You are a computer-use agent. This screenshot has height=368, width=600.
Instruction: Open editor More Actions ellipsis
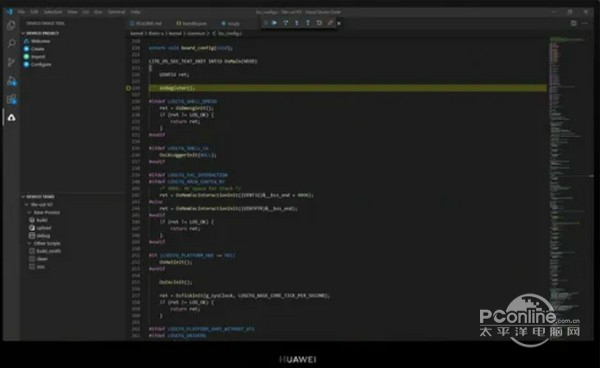click(x=585, y=23)
